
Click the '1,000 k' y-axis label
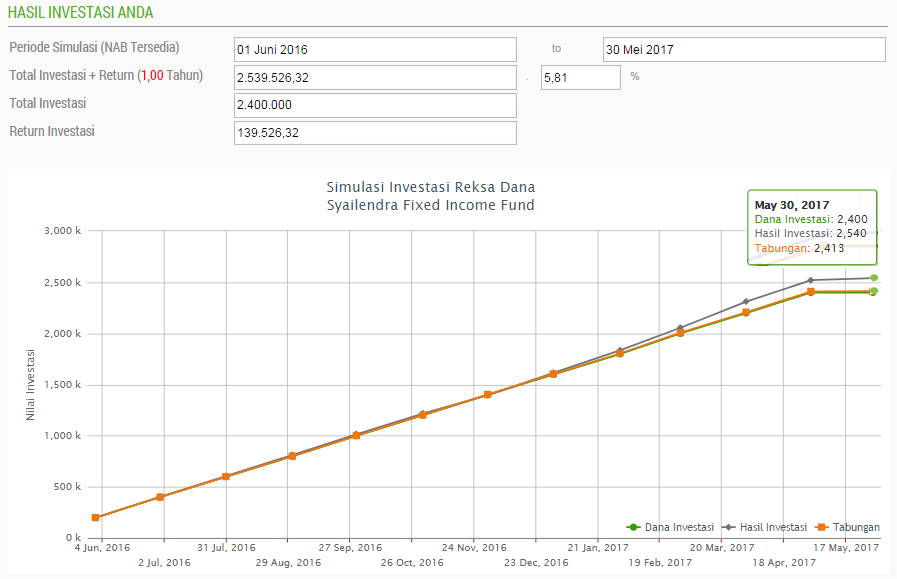pos(62,435)
